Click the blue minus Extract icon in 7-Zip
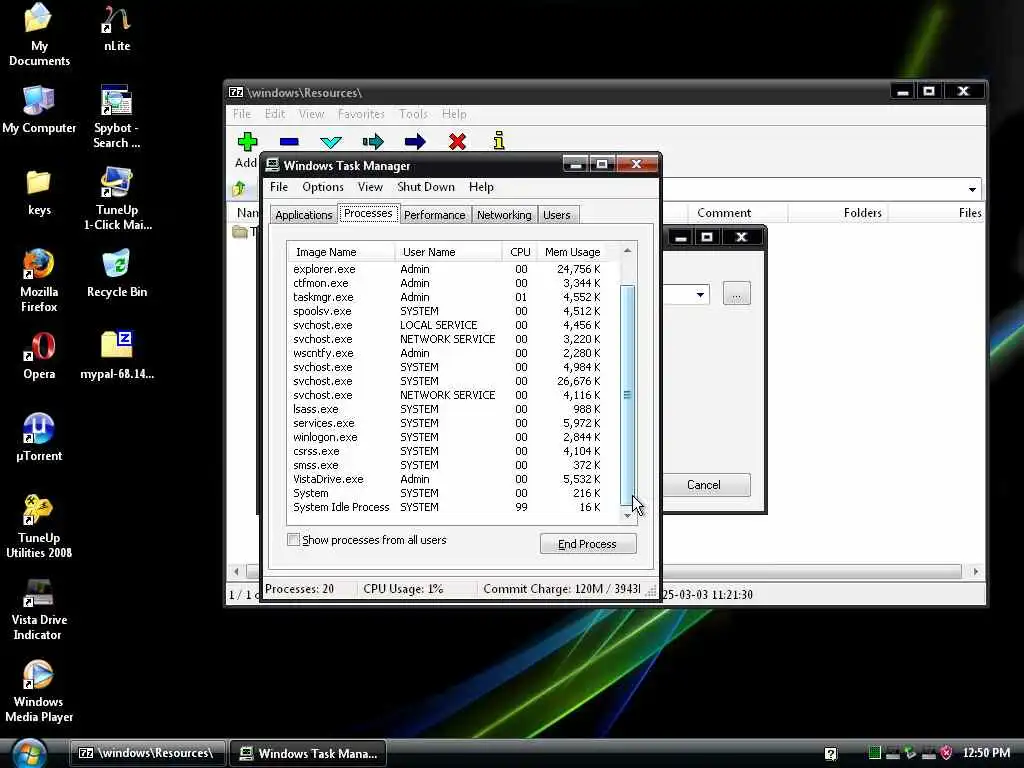This screenshot has width=1024, height=768. (289, 142)
